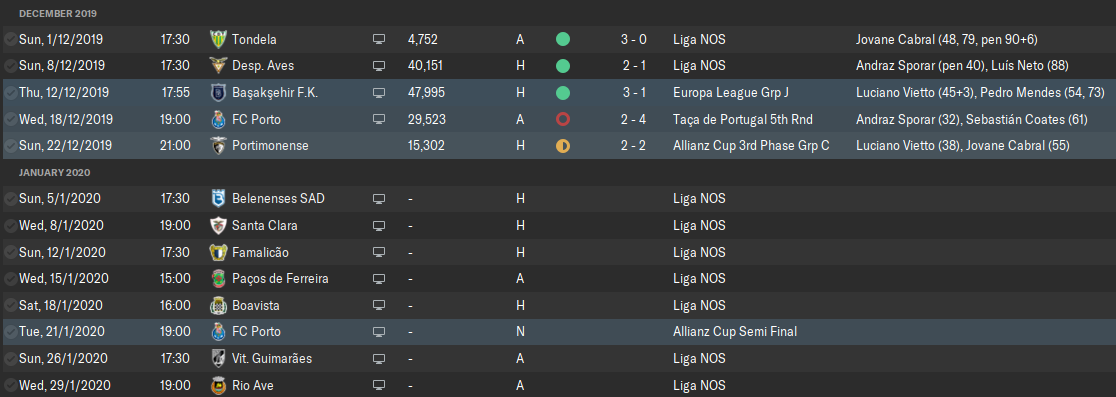Click the TV icon on Rio Ave fixture
Screen dimensions: 1116x397
pyautogui.click(x=379, y=386)
